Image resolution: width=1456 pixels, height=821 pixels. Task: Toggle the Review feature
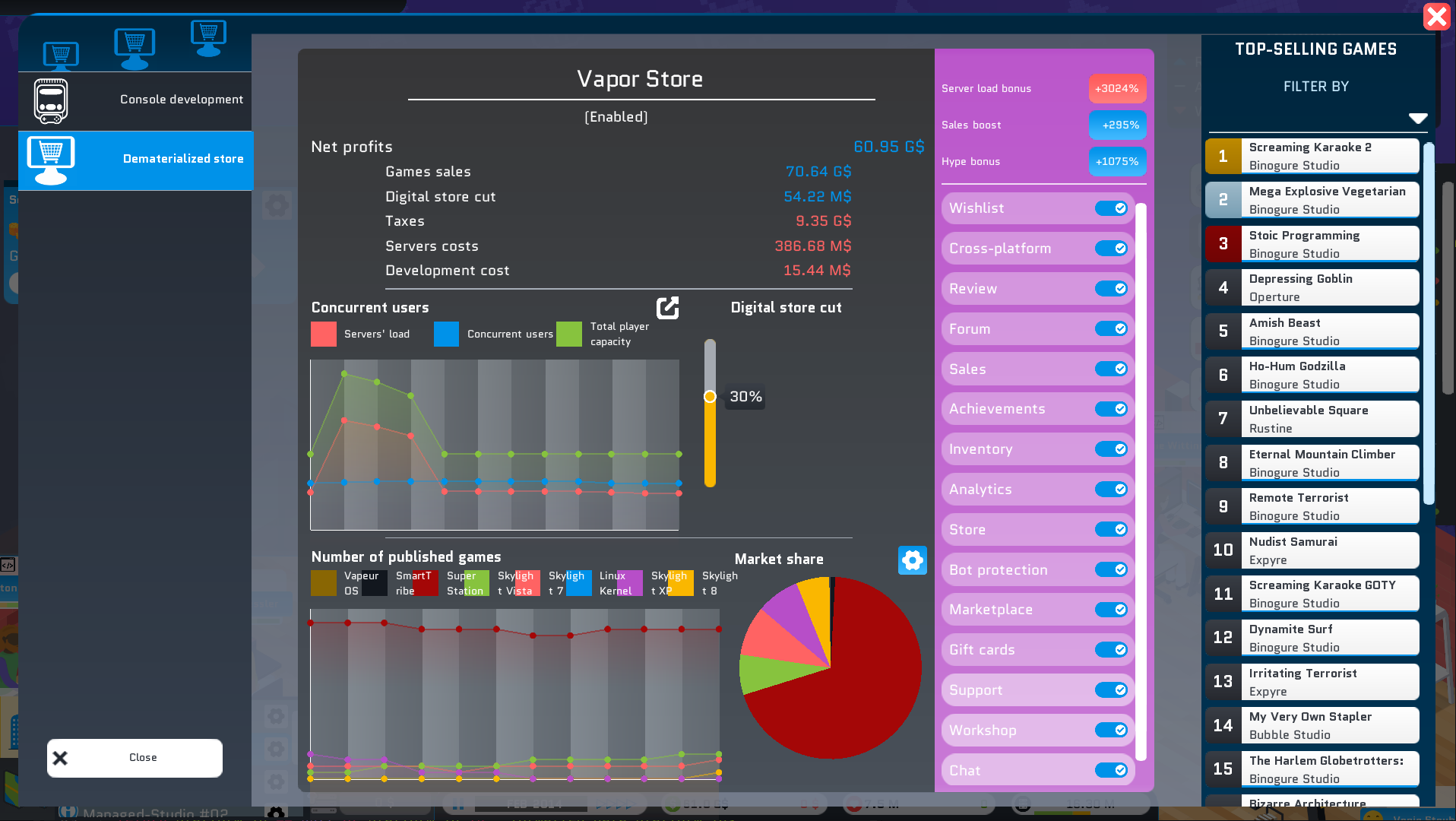pyautogui.click(x=1111, y=289)
